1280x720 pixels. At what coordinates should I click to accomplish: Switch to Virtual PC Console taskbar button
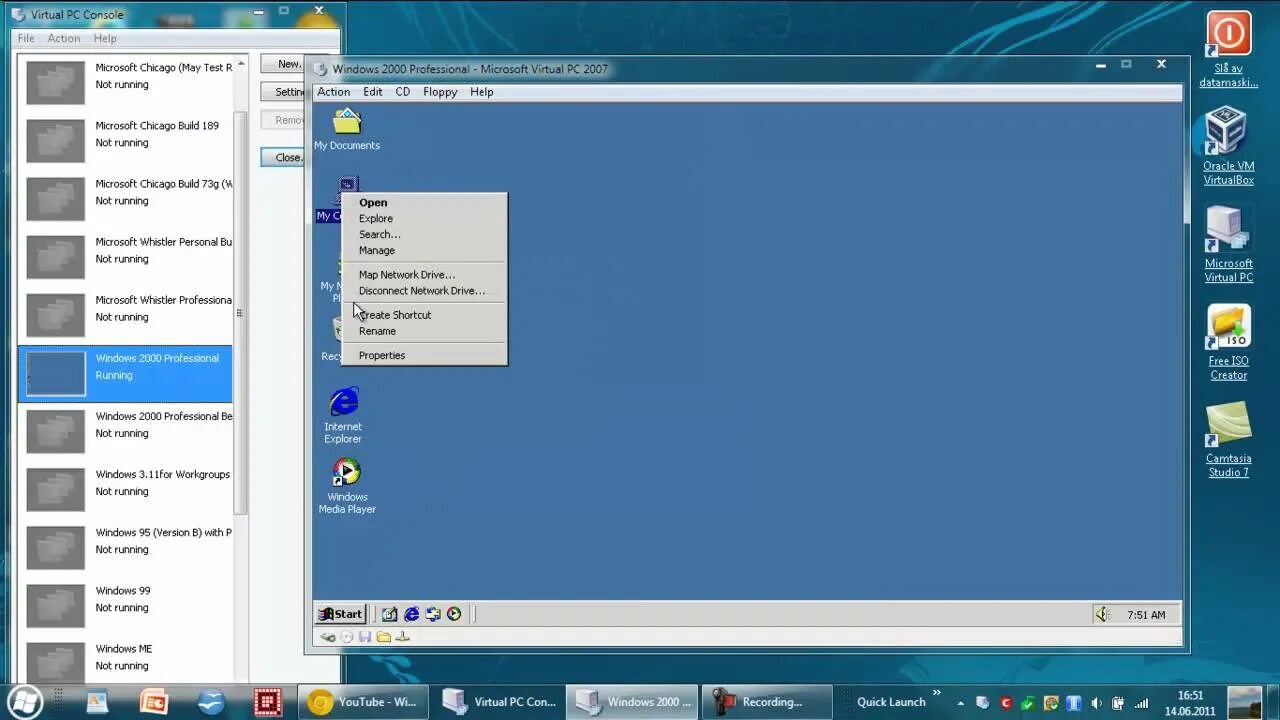click(499, 702)
